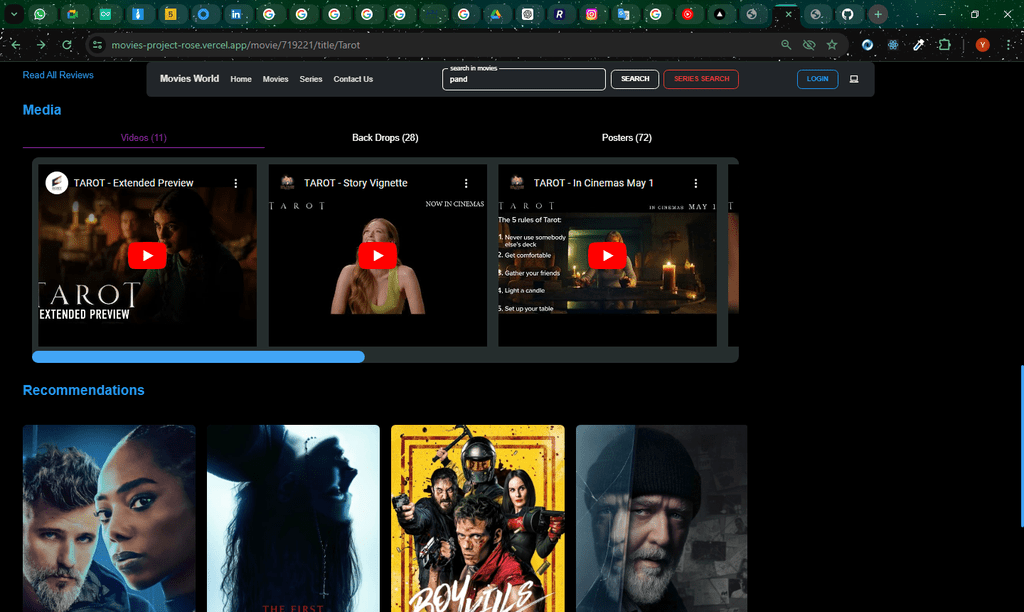The width and height of the screenshot is (1024, 612).
Task: Go back to previous page
Action: [16, 45]
